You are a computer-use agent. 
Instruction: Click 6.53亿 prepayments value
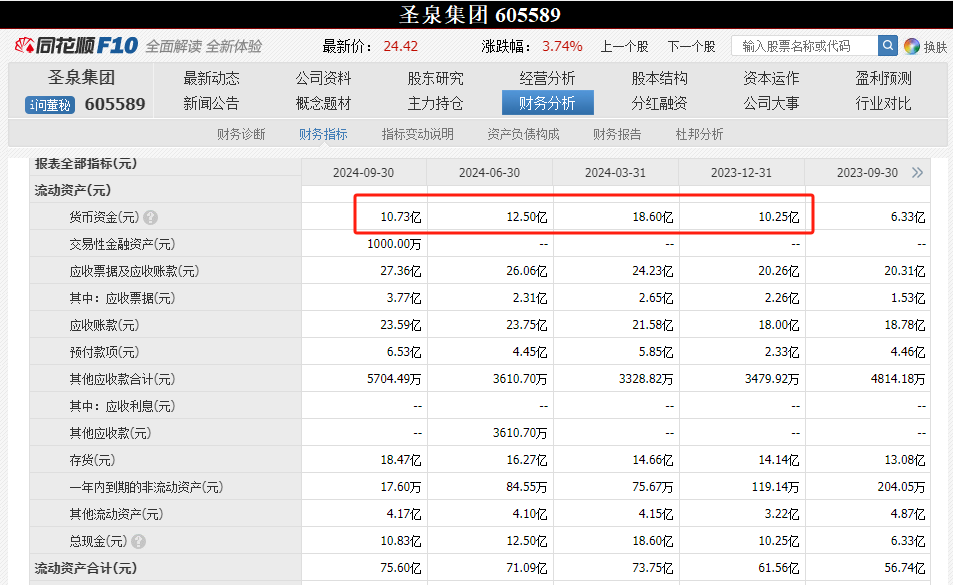404,352
